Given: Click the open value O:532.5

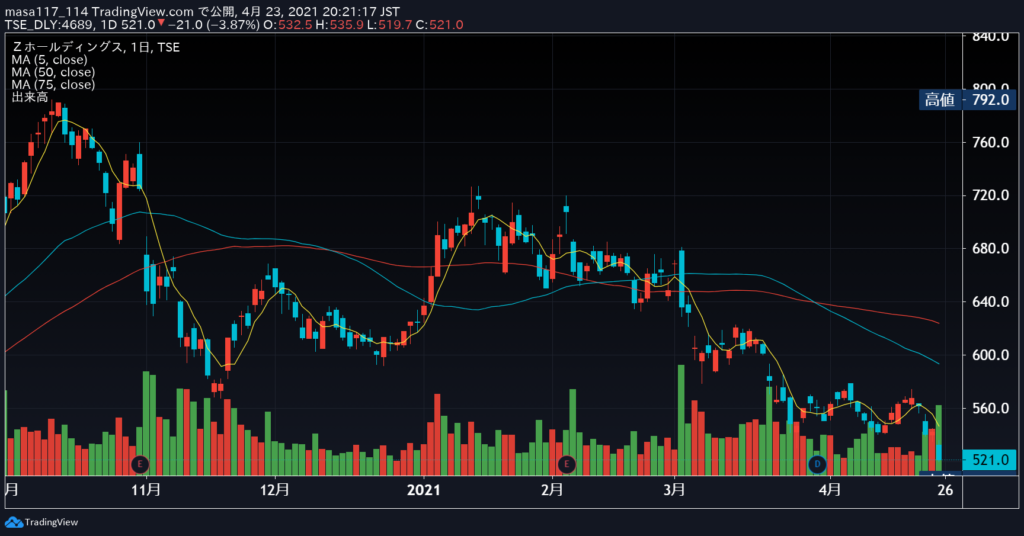Looking at the screenshot, I should click(287, 25).
